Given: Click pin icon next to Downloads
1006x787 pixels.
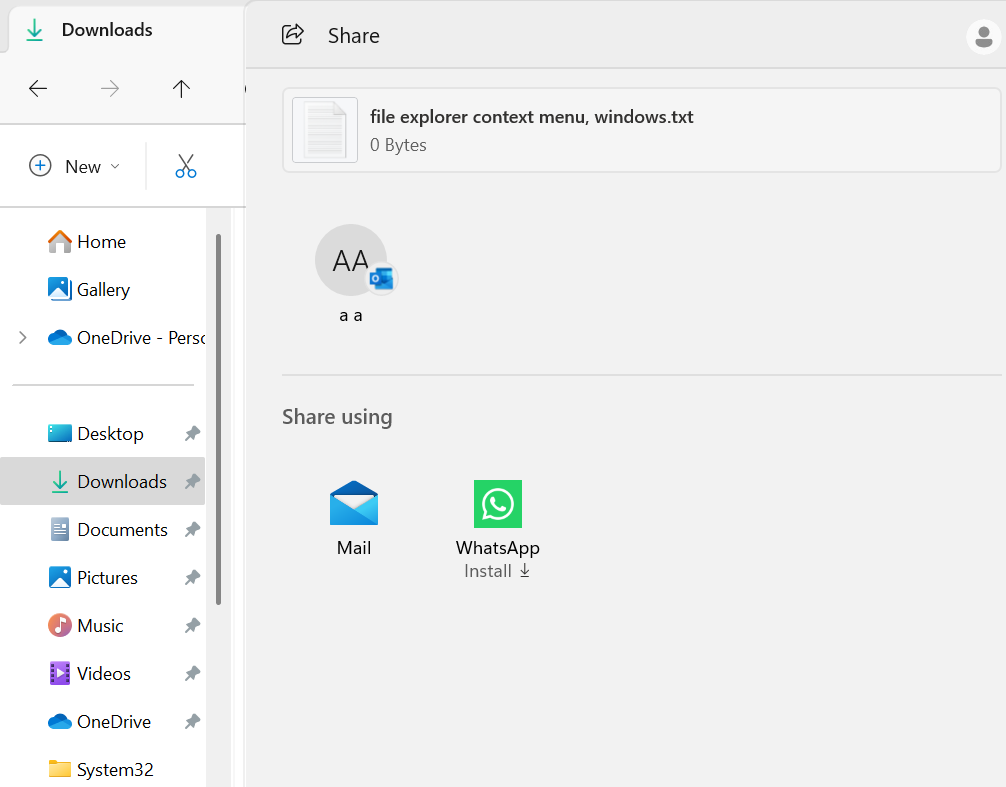Looking at the screenshot, I should (192, 481).
